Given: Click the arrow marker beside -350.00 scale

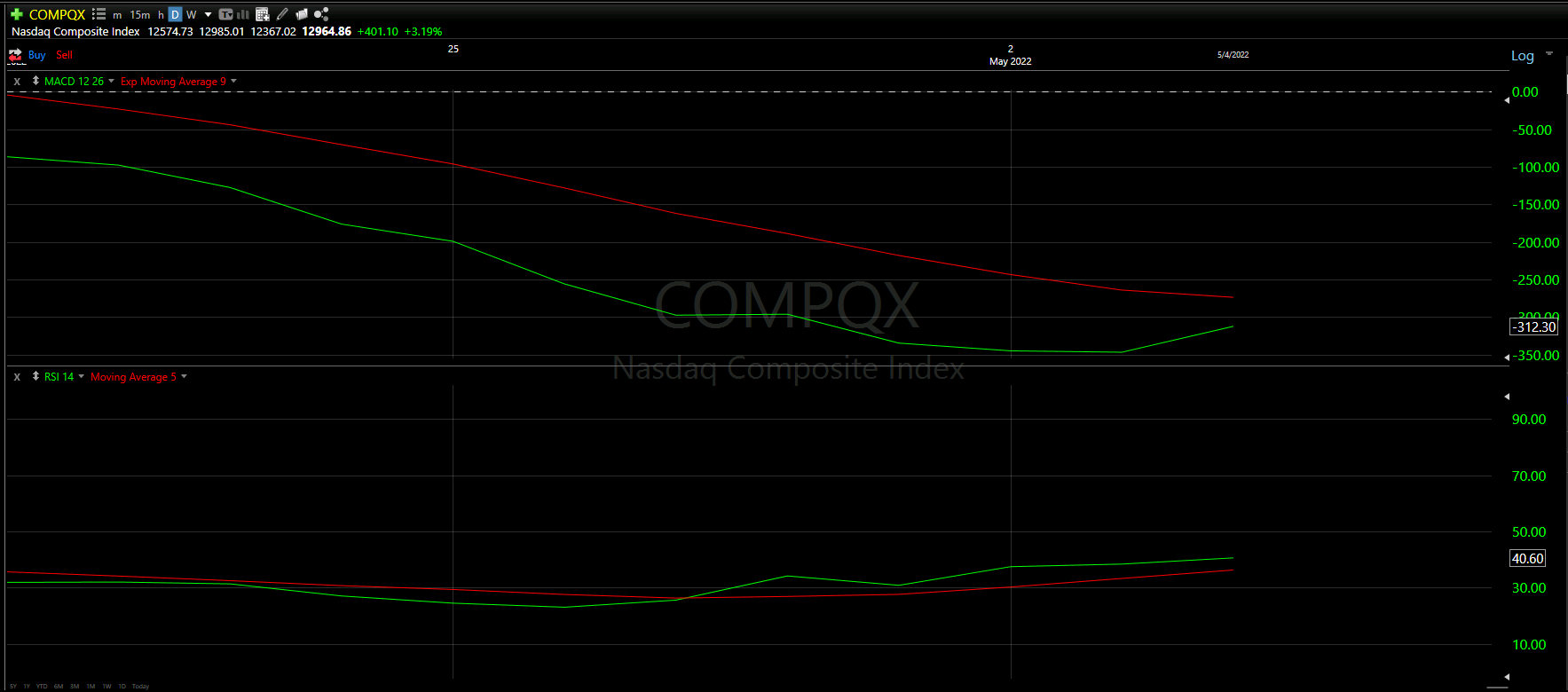Looking at the screenshot, I should pyautogui.click(x=1507, y=357).
